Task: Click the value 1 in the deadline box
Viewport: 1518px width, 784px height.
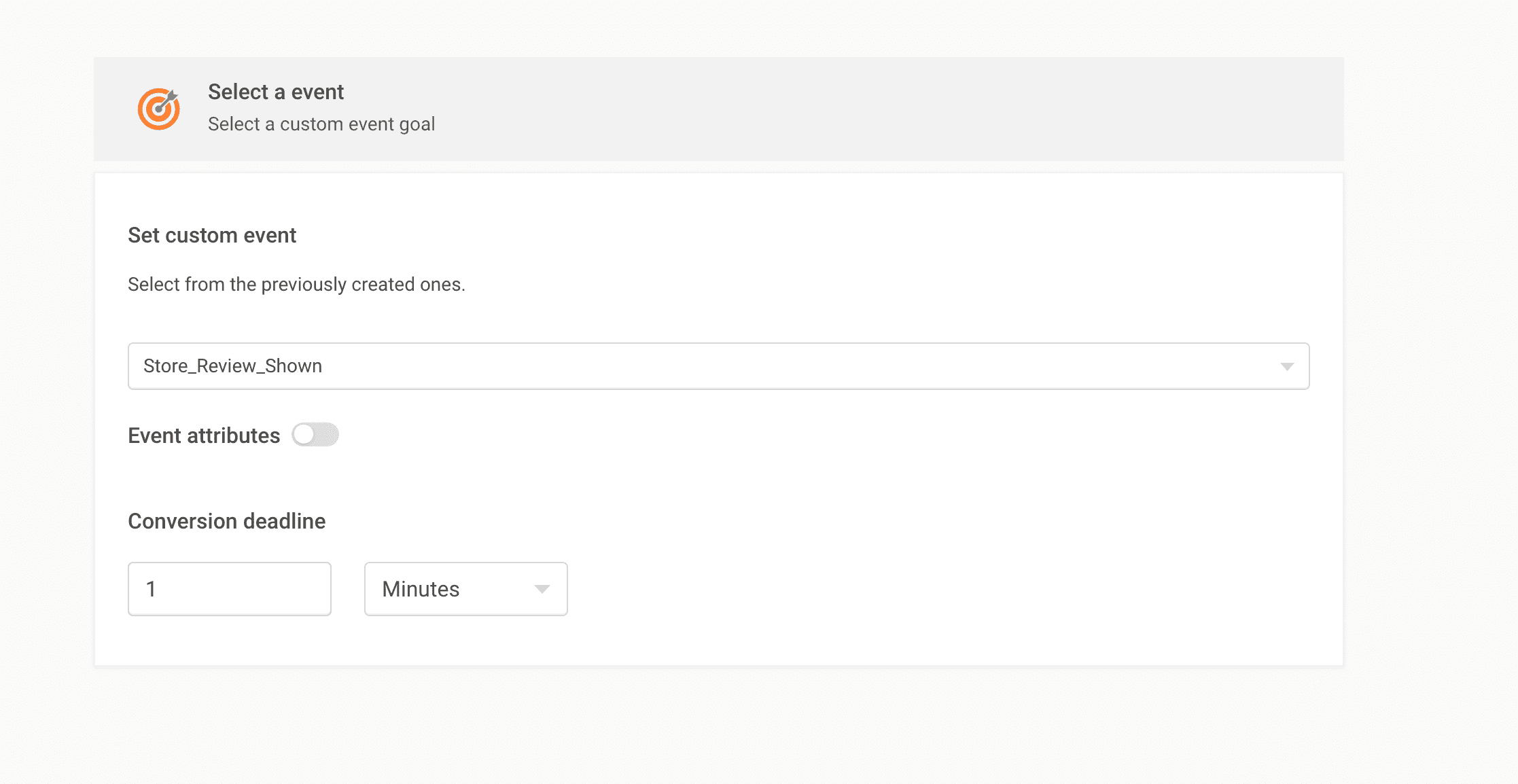Action: (151, 589)
